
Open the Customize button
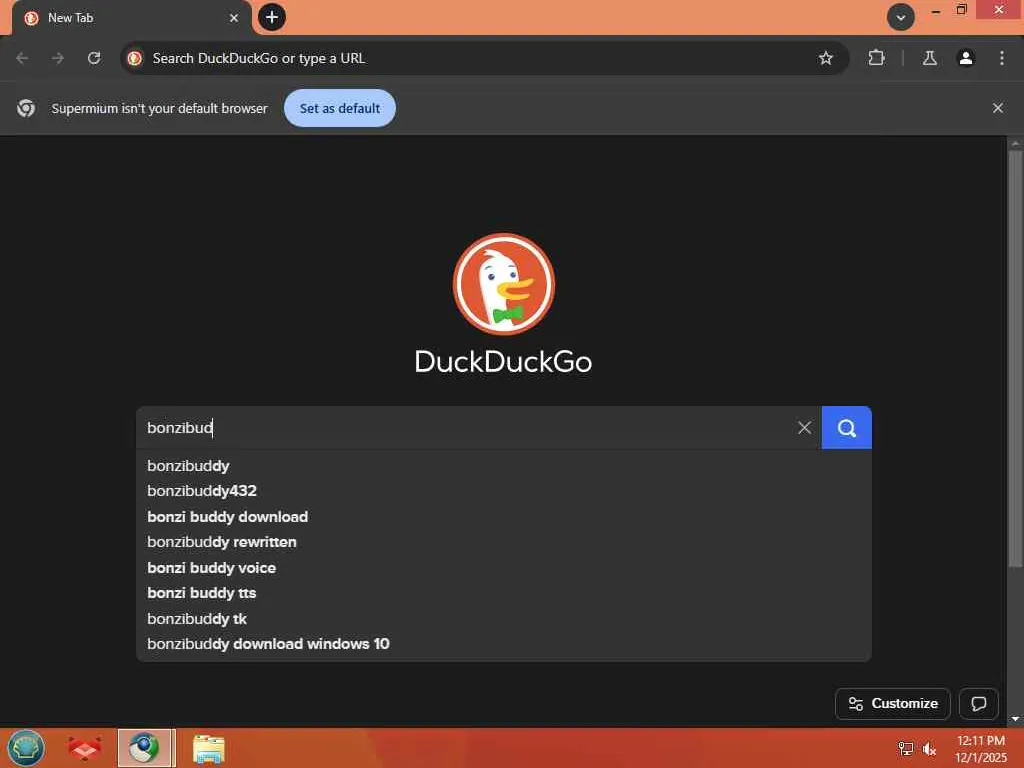click(893, 703)
